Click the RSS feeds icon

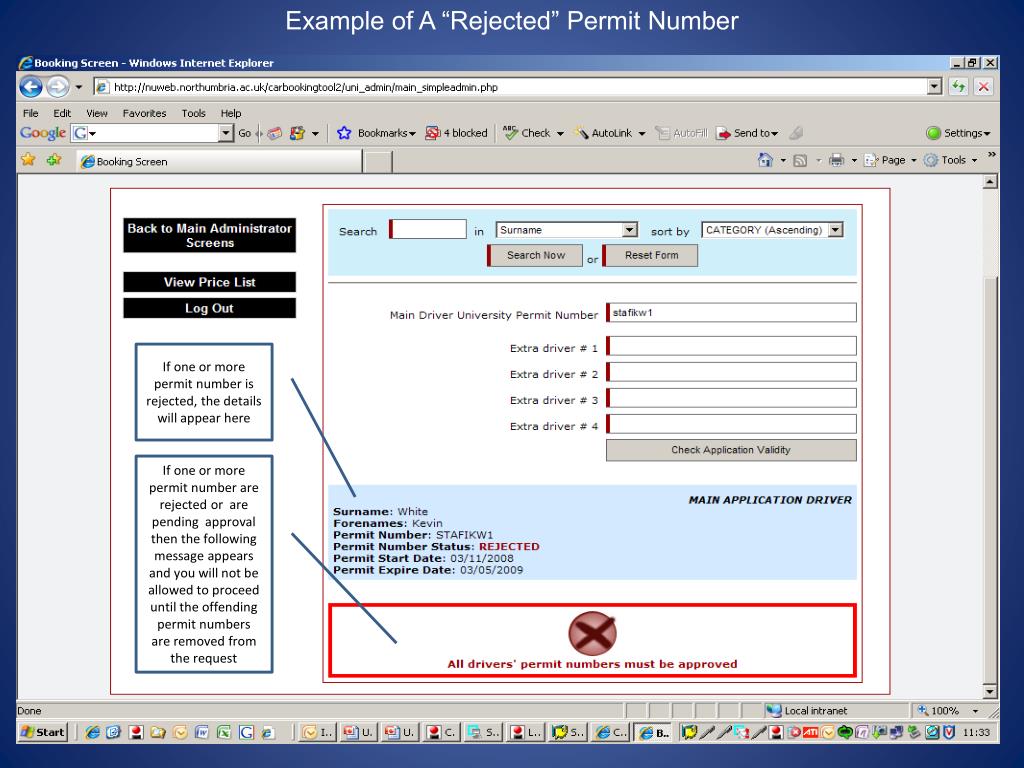[800, 160]
